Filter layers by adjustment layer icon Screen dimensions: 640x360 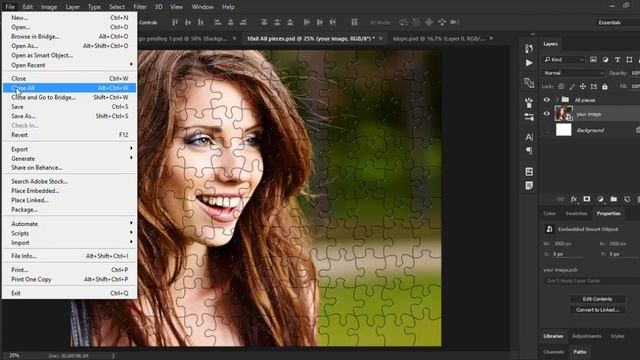point(605,60)
